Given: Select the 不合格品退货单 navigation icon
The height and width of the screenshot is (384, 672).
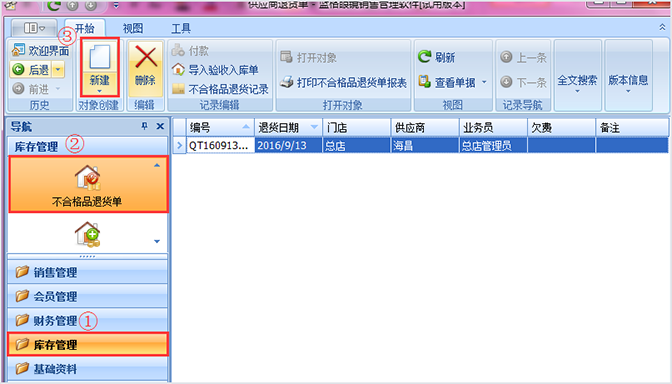Looking at the screenshot, I should click(87, 177).
